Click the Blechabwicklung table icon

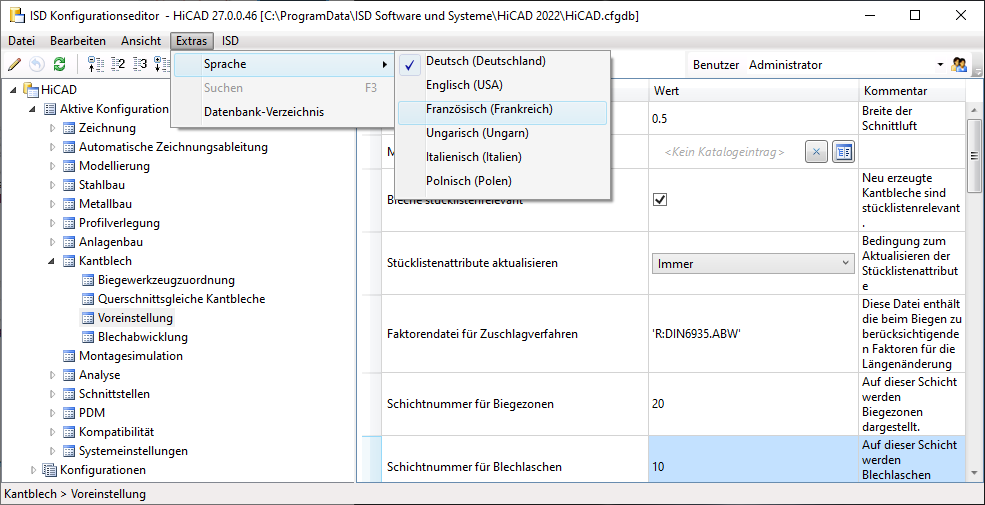point(88,337)
